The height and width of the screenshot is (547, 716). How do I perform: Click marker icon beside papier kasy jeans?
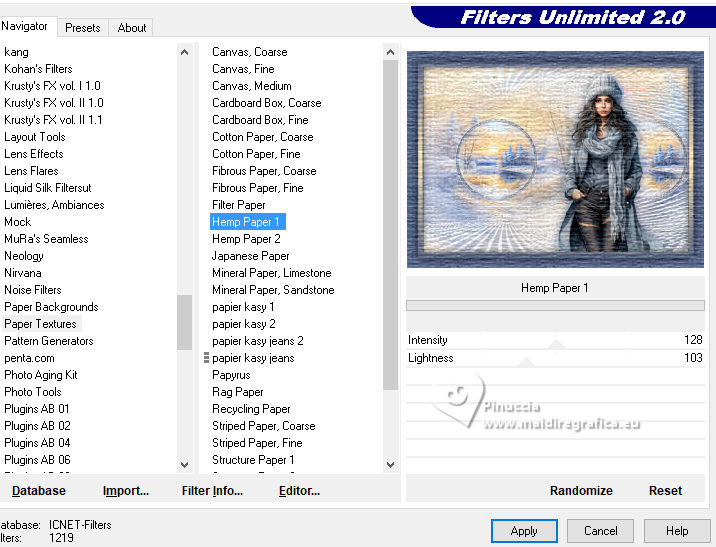click(206, 358)
